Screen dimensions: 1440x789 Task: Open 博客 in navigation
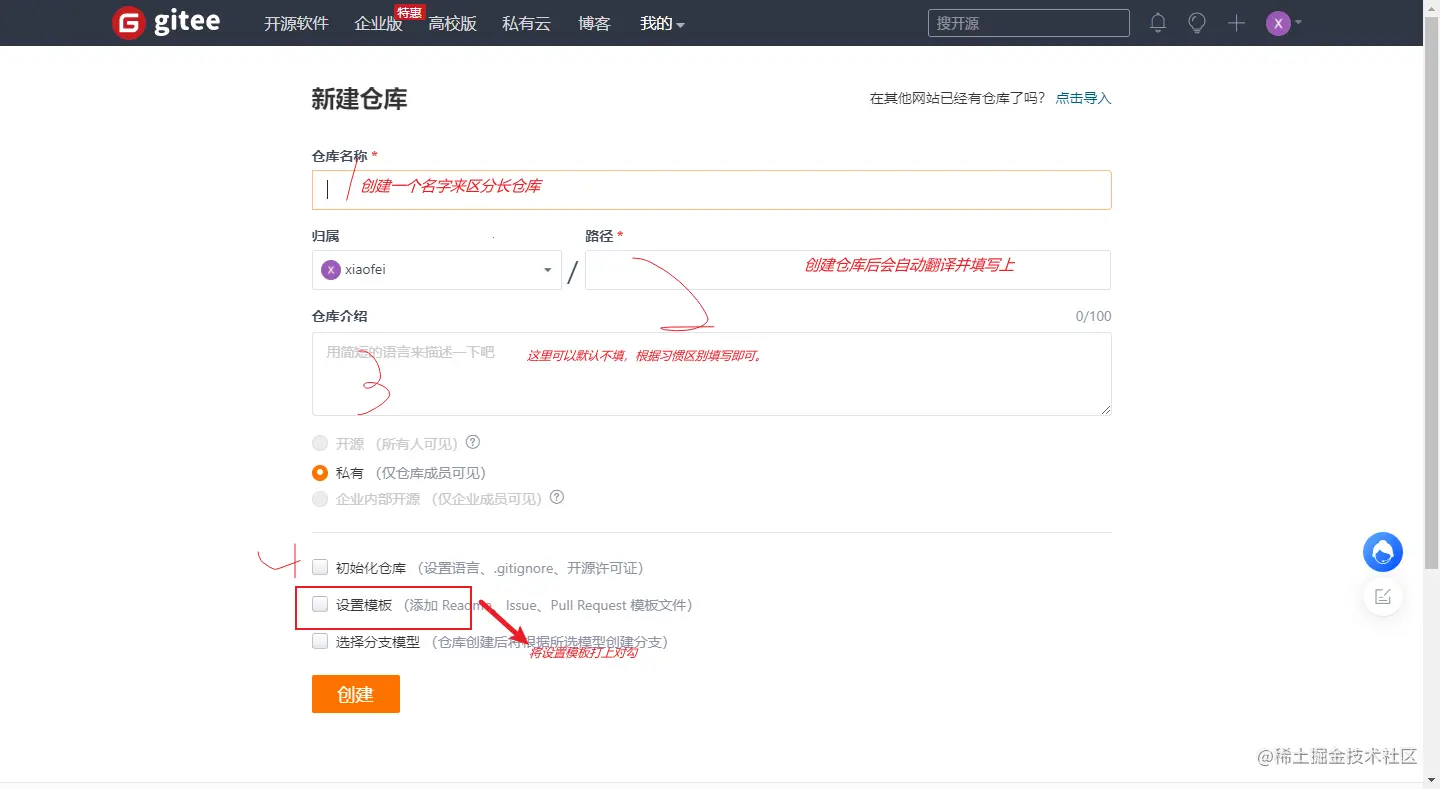[x=595, y=23]
